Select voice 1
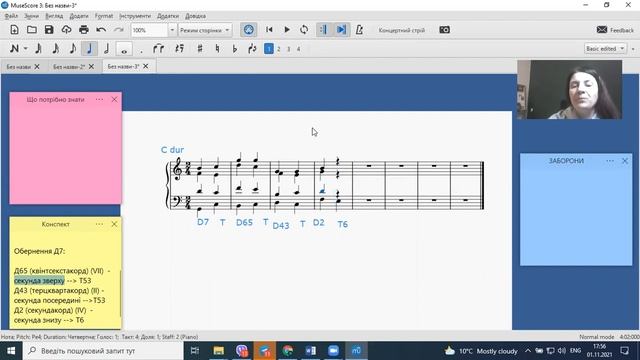640x360 pixels. point(269,49)
